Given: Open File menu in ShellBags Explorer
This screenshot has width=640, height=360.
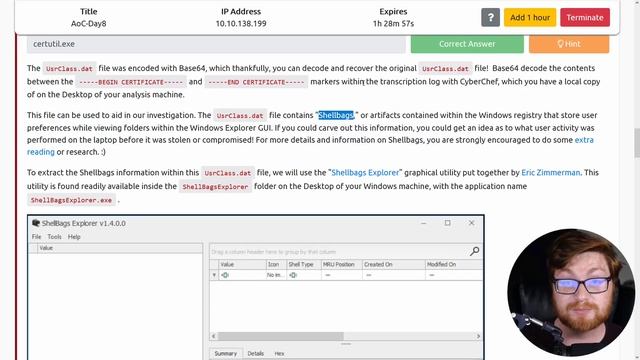Looking at the screenshot, I should click(36, 237).
